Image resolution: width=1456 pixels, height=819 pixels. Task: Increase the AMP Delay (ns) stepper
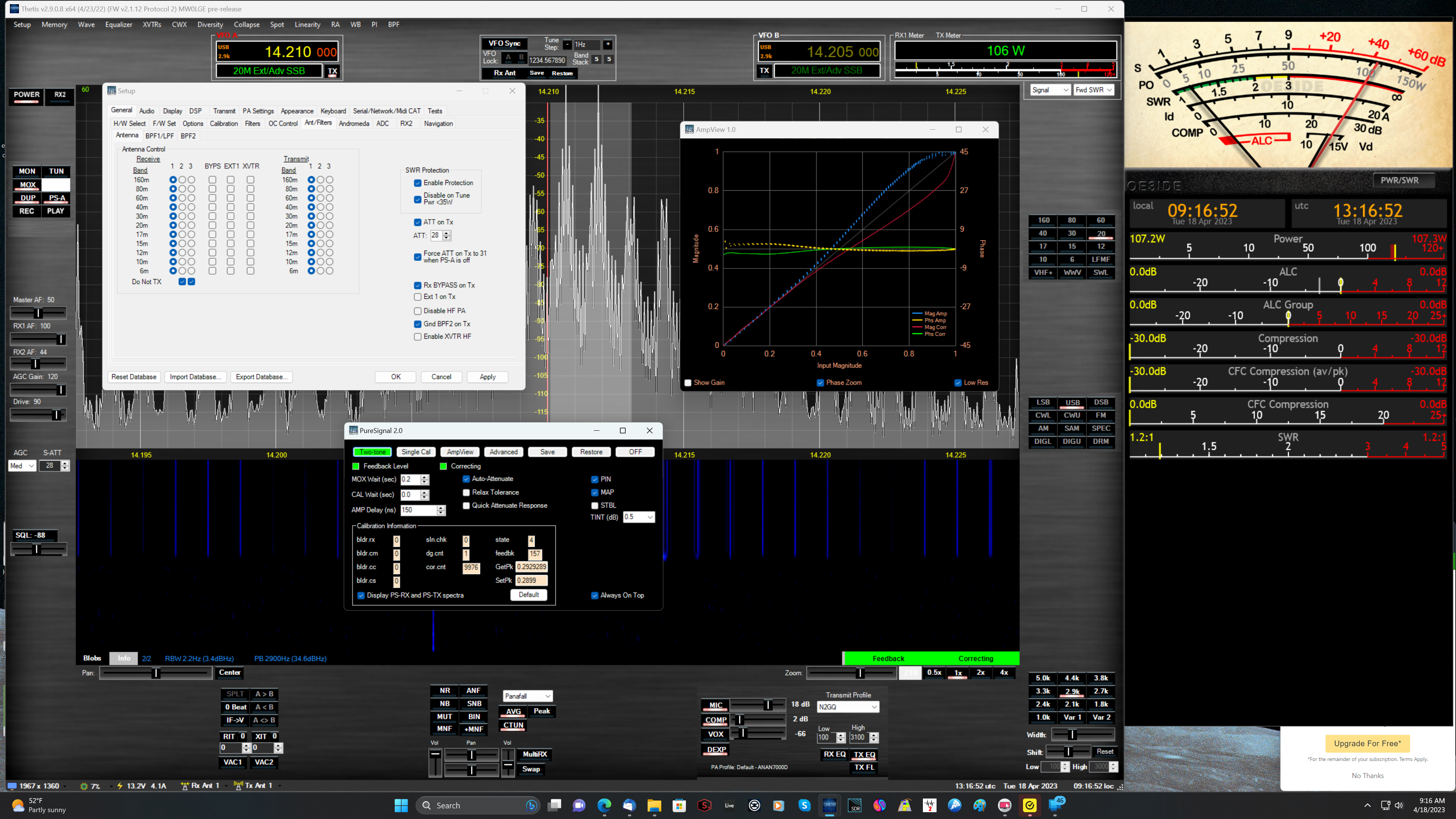(441, 508)
